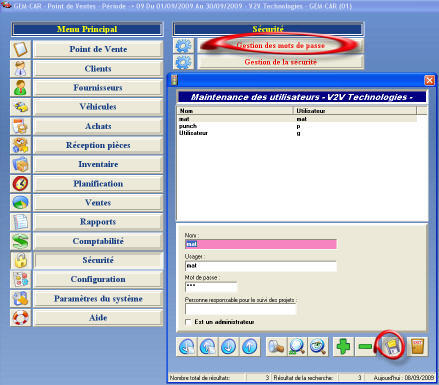Click the pink Nom input field
The height and width of the screenshot is (385, 439).
coord(261,244)
